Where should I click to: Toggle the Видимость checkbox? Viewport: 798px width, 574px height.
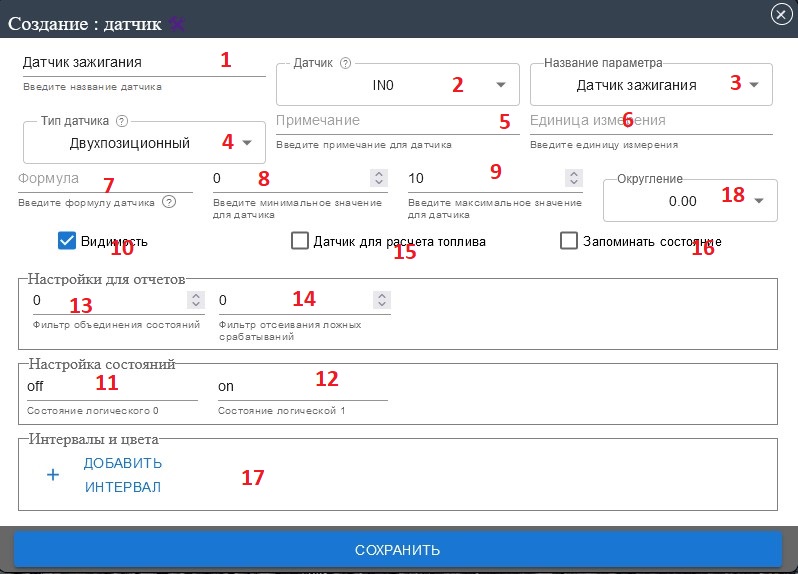pos(68,241)
